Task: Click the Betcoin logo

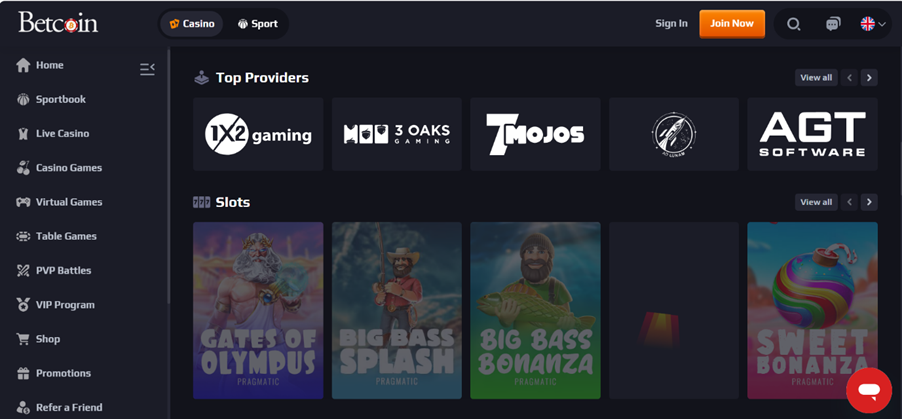Action: 58,23
